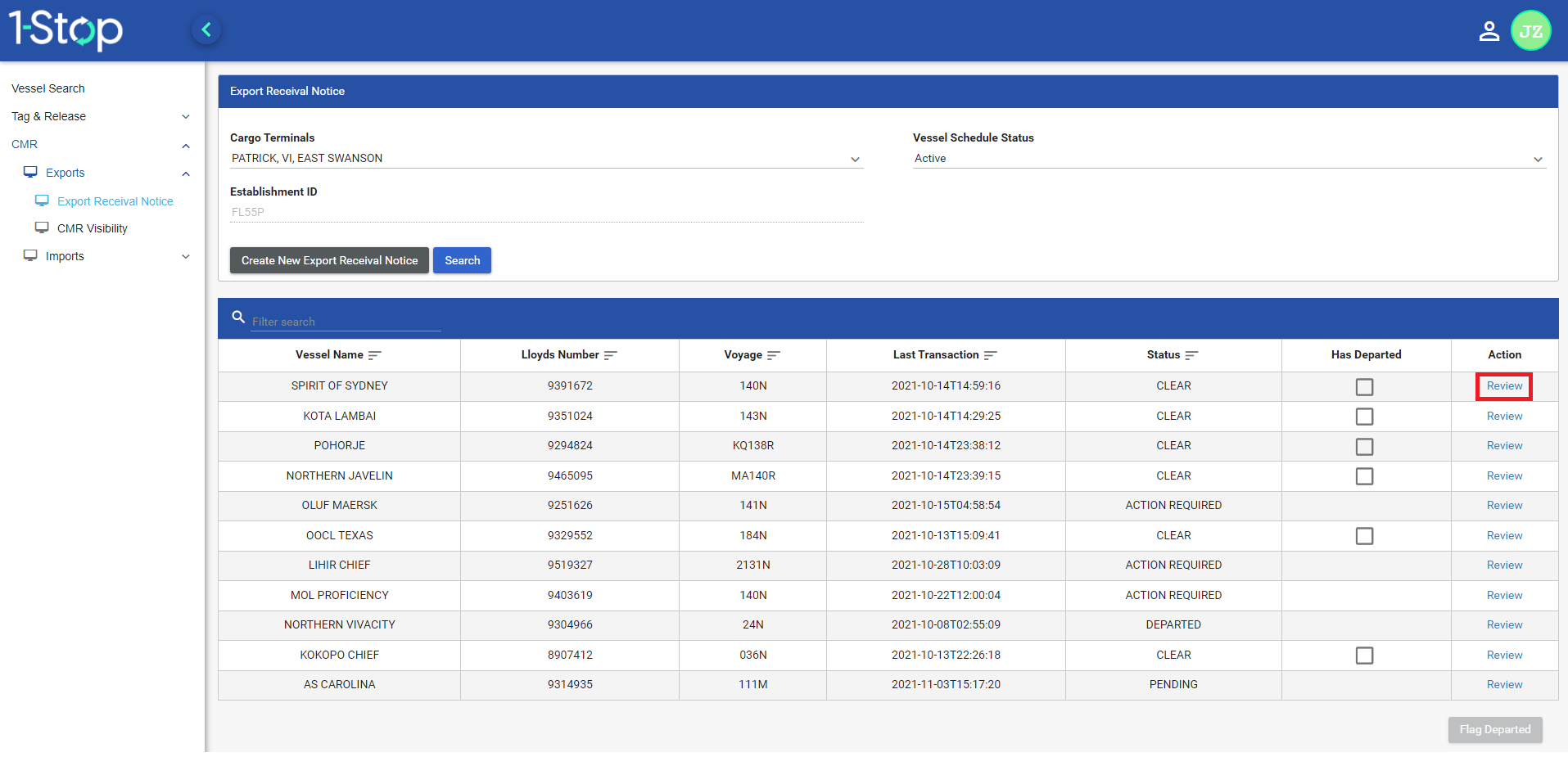The image size is (1568, 766).
Task: Tick Has Departed for KOKOPO CHIEF
Action: pyautogui.click(x=1364, y=656)
